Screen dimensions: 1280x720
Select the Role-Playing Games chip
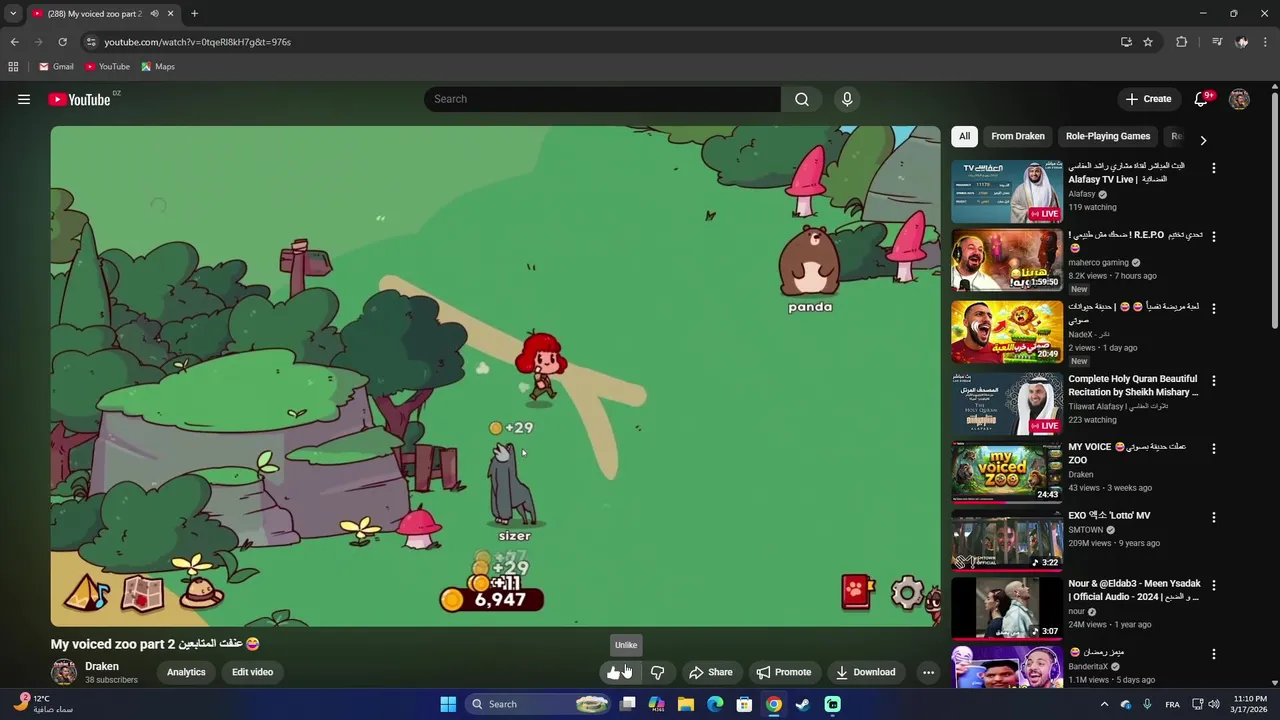[1108, 136]
